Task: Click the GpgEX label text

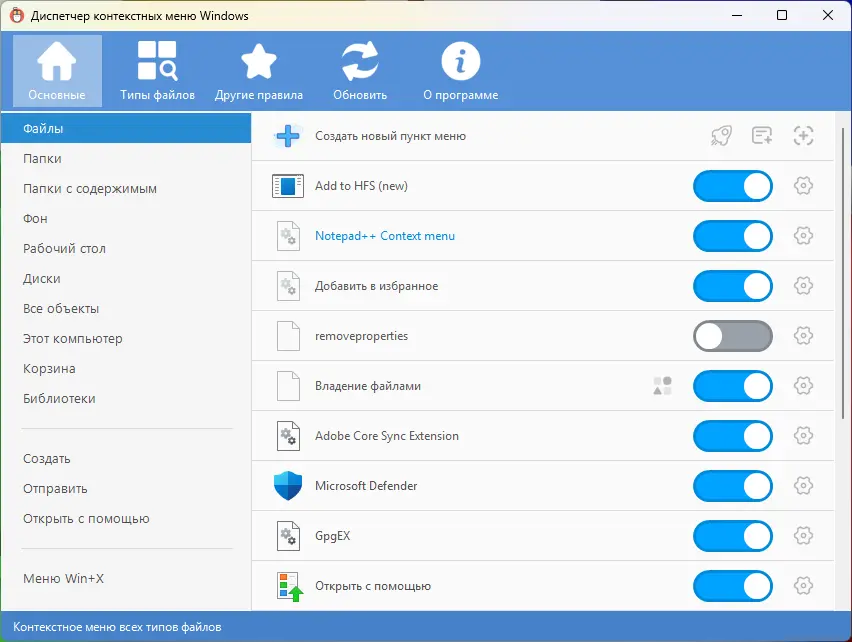Action: 333,536
